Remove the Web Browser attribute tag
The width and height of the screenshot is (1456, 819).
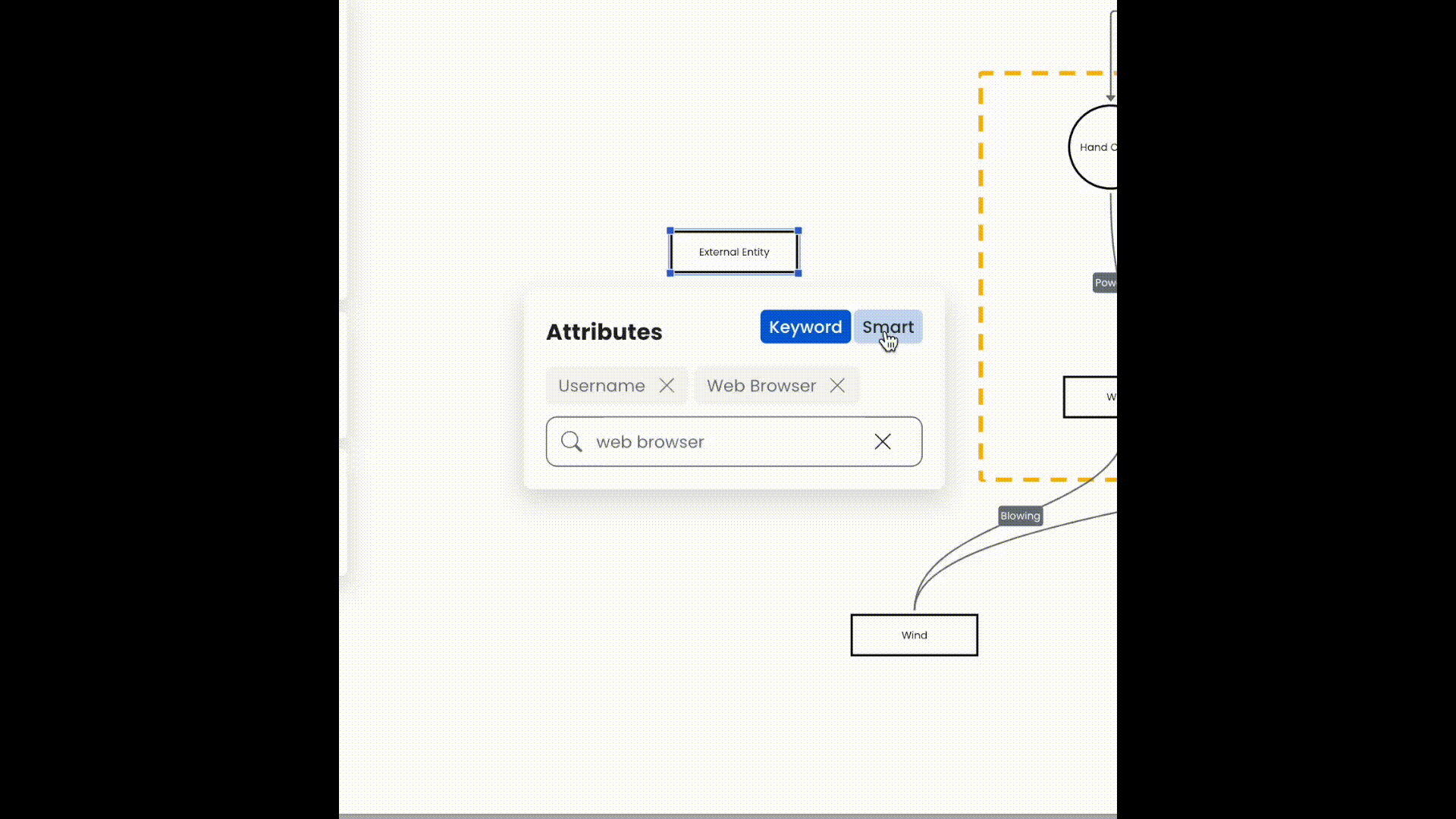pos(837,385)
